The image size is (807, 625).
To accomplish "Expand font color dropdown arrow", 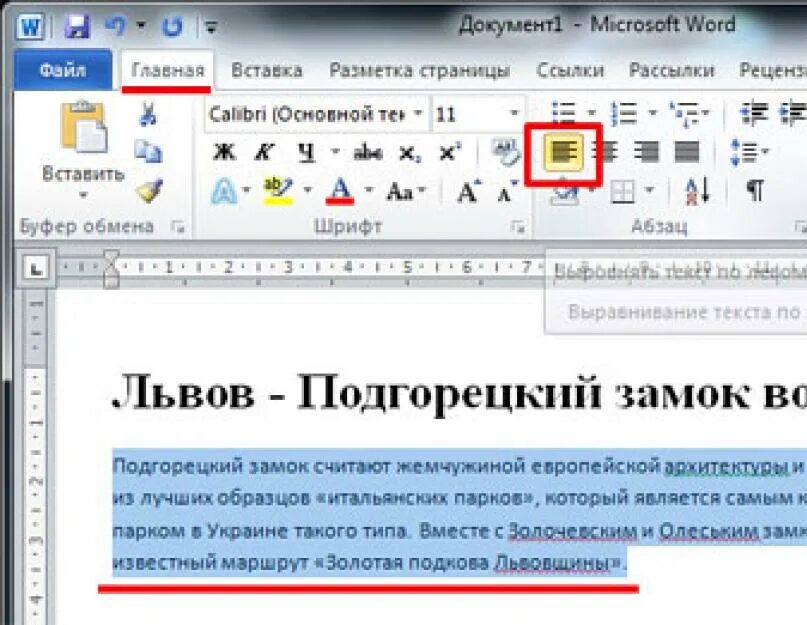I will tap(369, 190).
